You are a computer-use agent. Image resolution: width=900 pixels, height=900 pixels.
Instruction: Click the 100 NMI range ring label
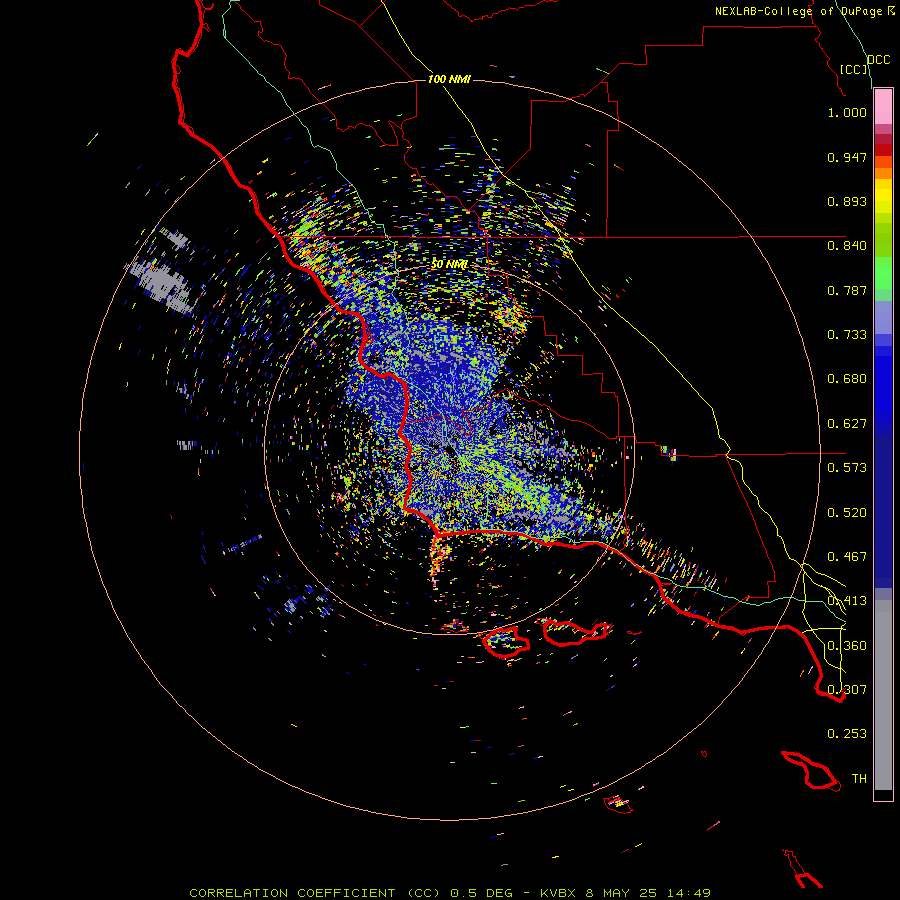point(449,79)
